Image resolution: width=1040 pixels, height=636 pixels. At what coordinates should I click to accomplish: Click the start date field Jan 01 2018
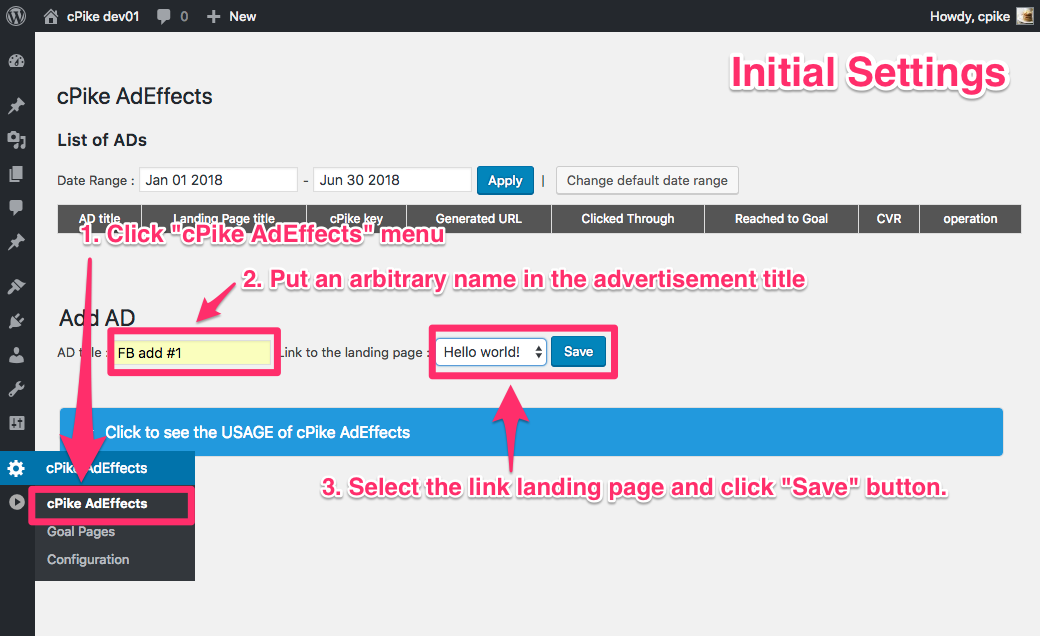coord(218,180)
